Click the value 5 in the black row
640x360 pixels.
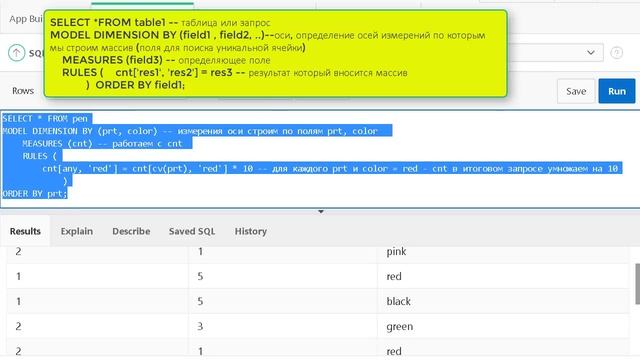[x=200, y=301]
